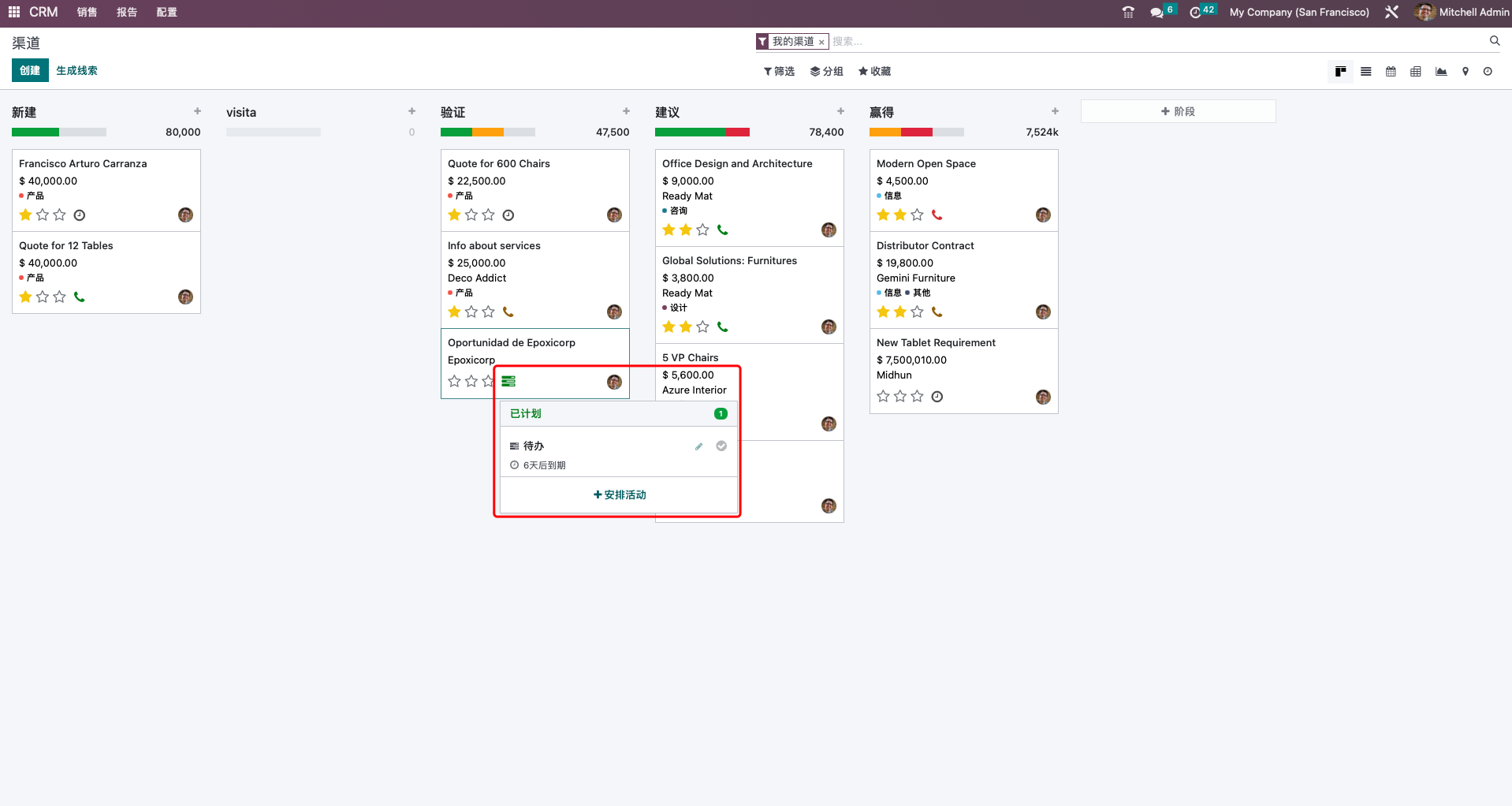Screen dimensions: 1512x806
Task: Open the 配置 menu
Action: point(166,12)
